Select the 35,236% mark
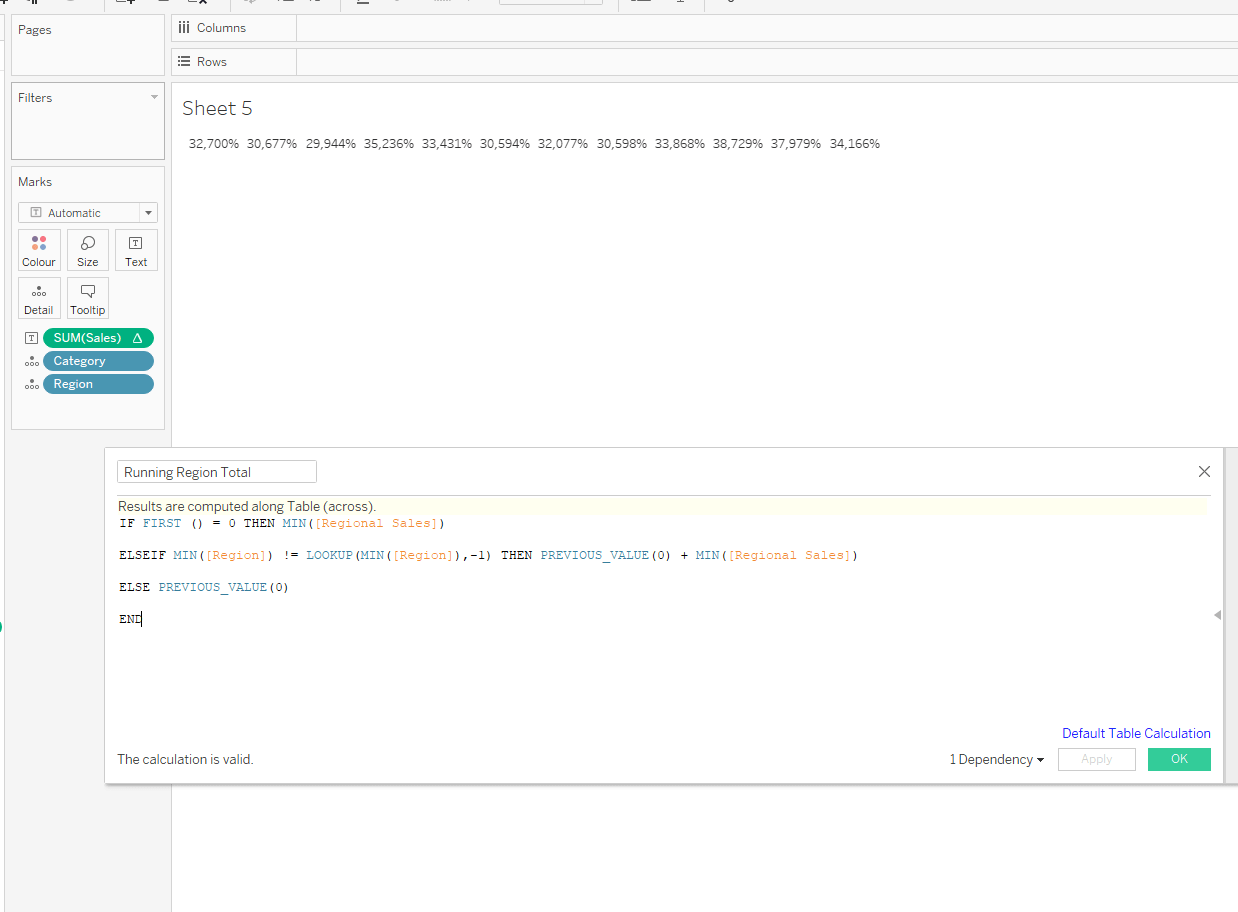 pos(389,144)
